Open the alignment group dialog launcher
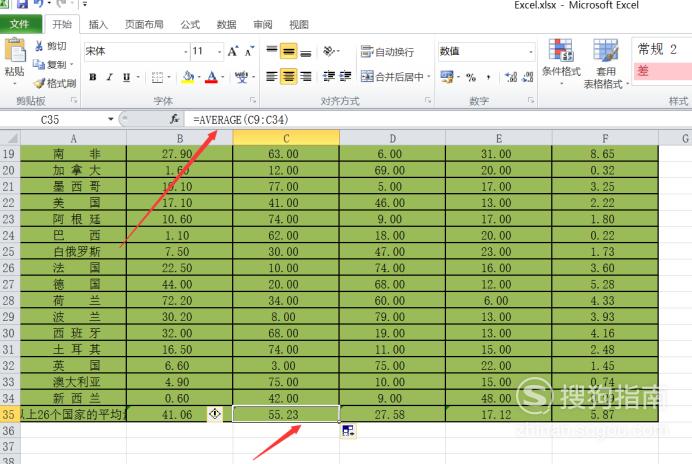Viewport: 692px width, 464px height. pyautogui.click(x=428, y=100)
